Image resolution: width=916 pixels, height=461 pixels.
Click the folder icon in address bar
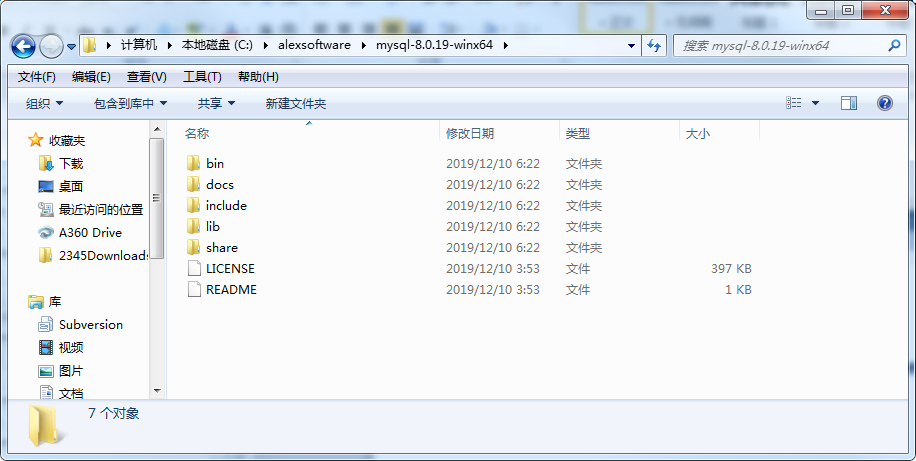tap(89, 45)
